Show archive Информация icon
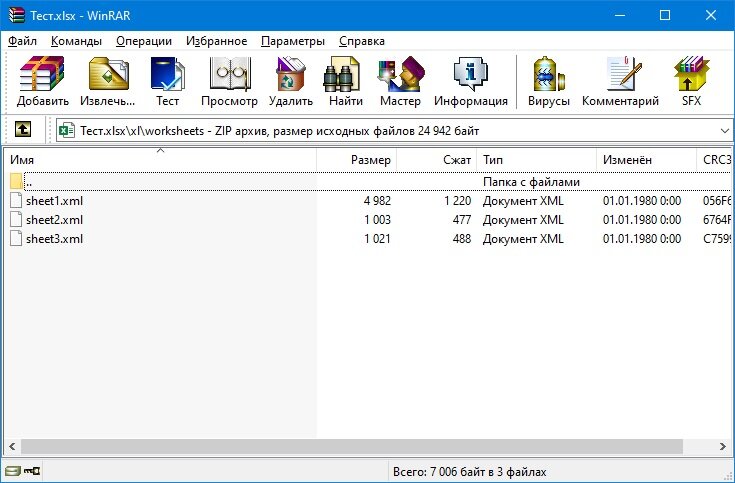Viewport: 735px width, 483px height. pos(471,74)
